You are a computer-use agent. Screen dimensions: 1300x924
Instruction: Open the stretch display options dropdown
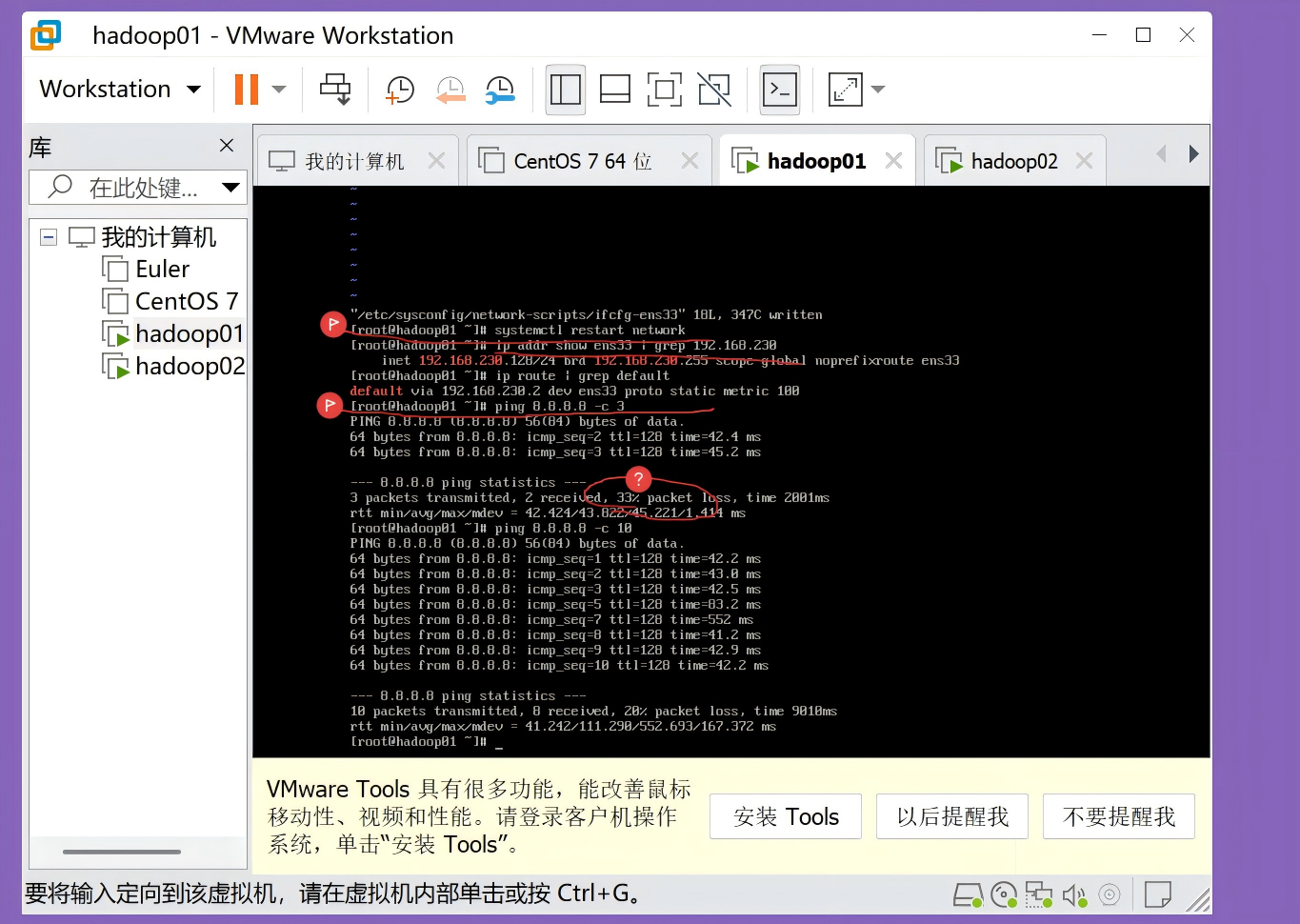pos(878,90)
